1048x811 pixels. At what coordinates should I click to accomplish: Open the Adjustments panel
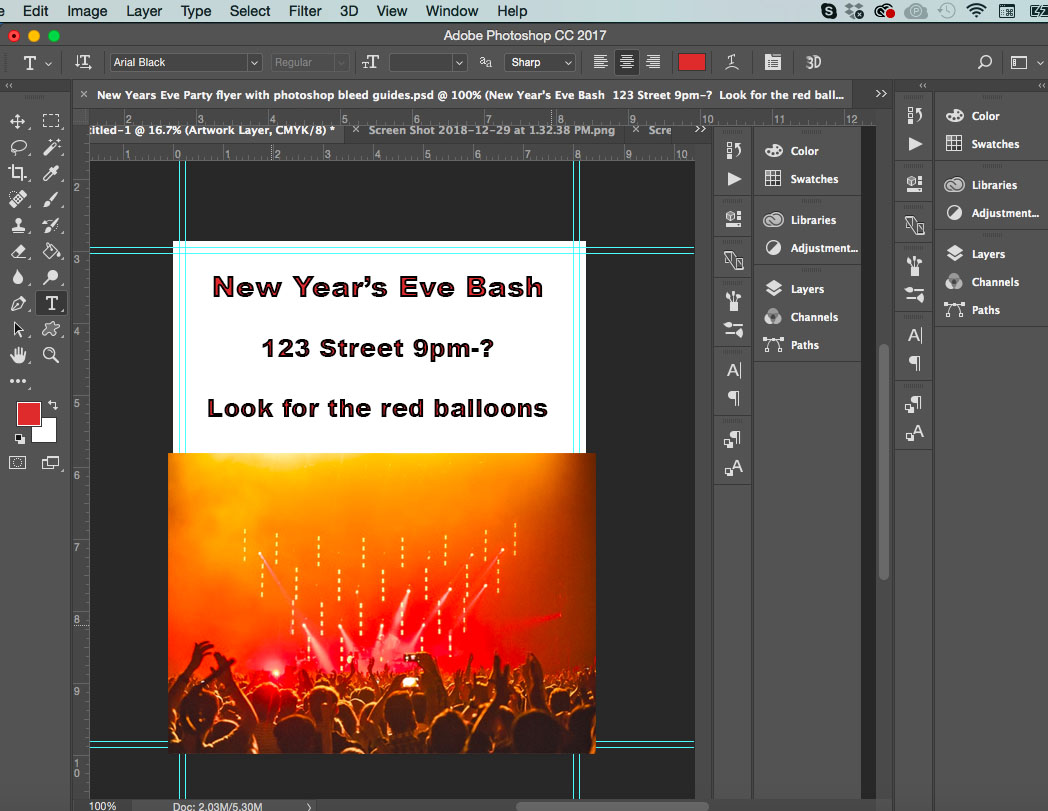(1000, 212)
